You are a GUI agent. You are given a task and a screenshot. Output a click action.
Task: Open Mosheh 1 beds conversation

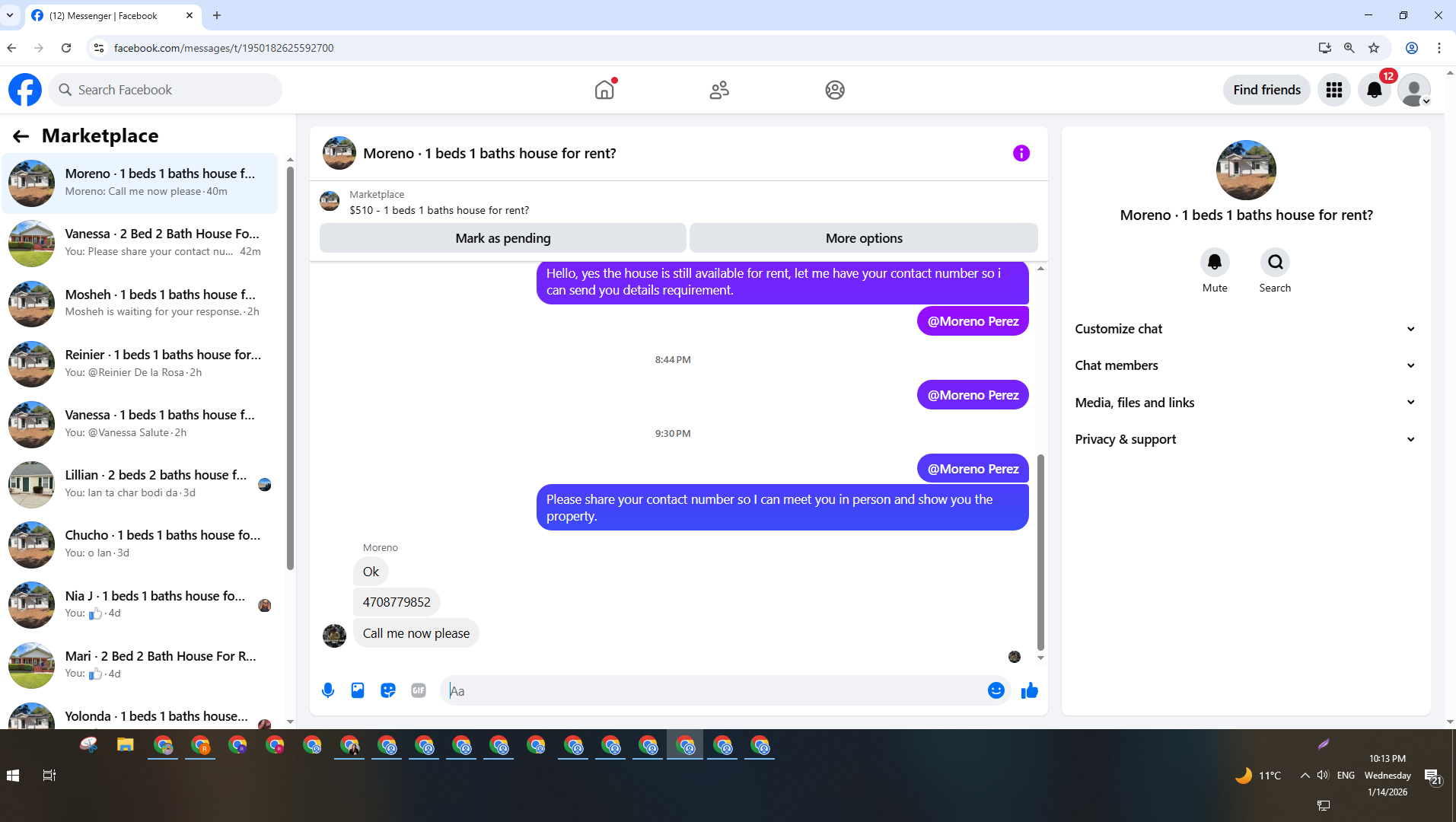[x=141, y=304]
